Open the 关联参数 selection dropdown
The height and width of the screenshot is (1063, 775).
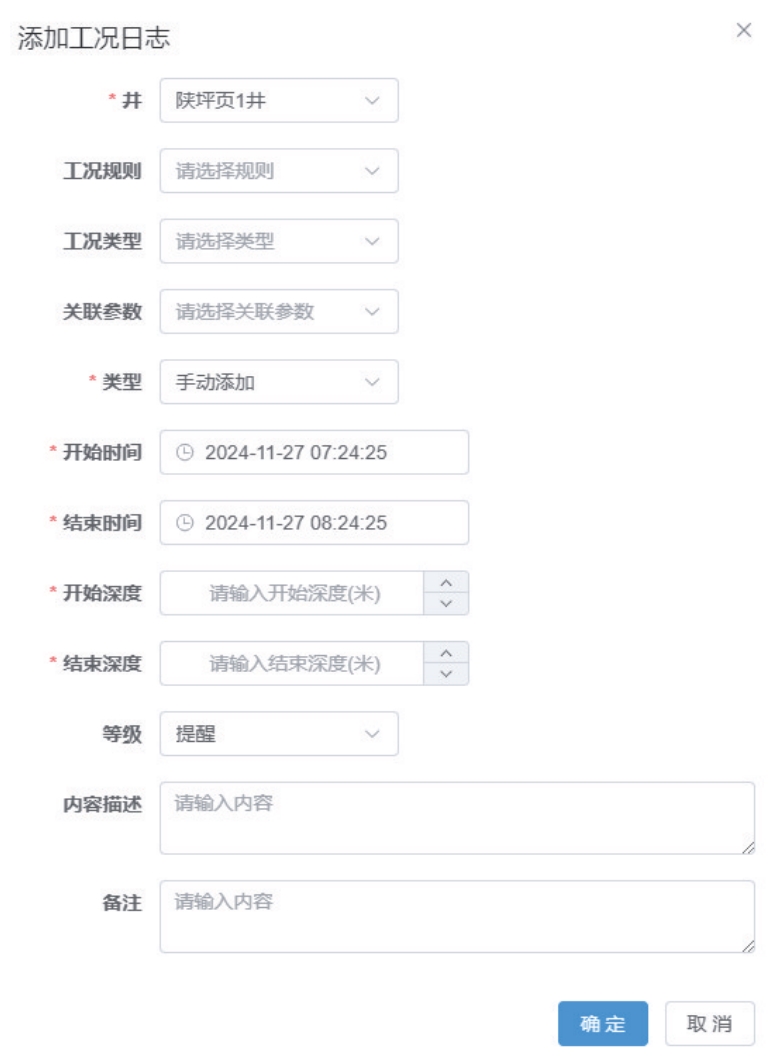click(x=279, y=312)
